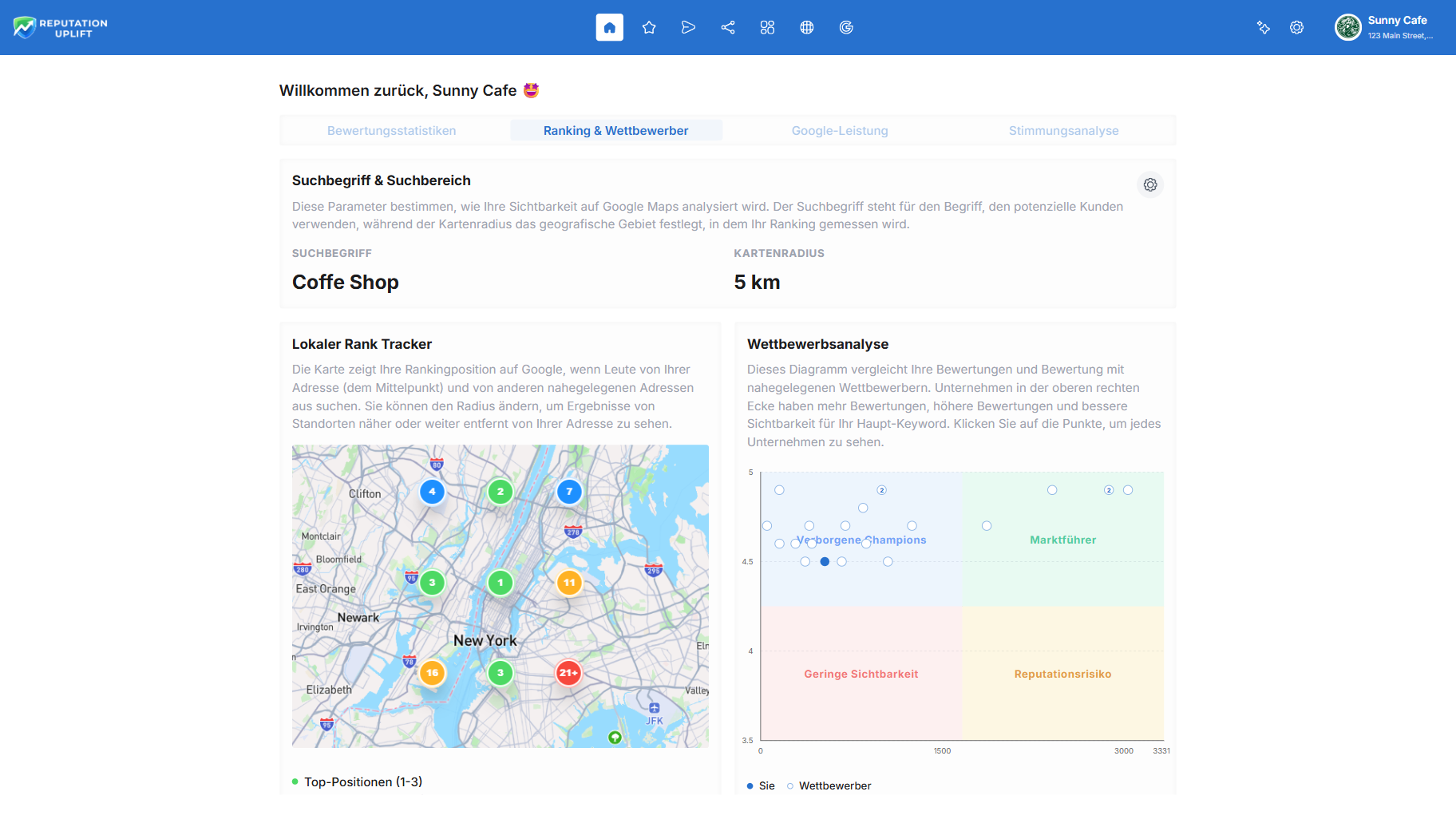This screenshot has width=1456, height=819.
Task: Click the solid blue Sie chart point
Action: pyautogui.click(x=825, y=562)
